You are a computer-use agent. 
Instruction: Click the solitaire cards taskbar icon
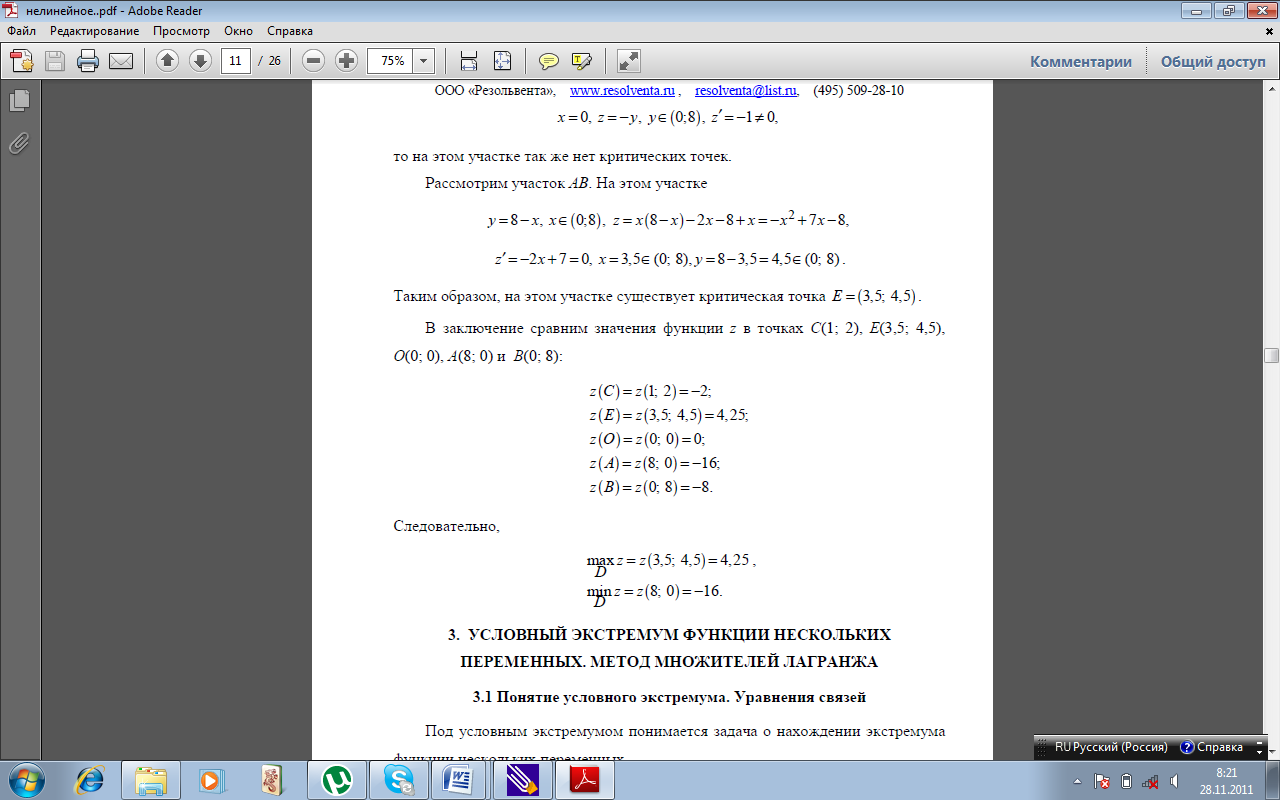[x=272, y=778]
